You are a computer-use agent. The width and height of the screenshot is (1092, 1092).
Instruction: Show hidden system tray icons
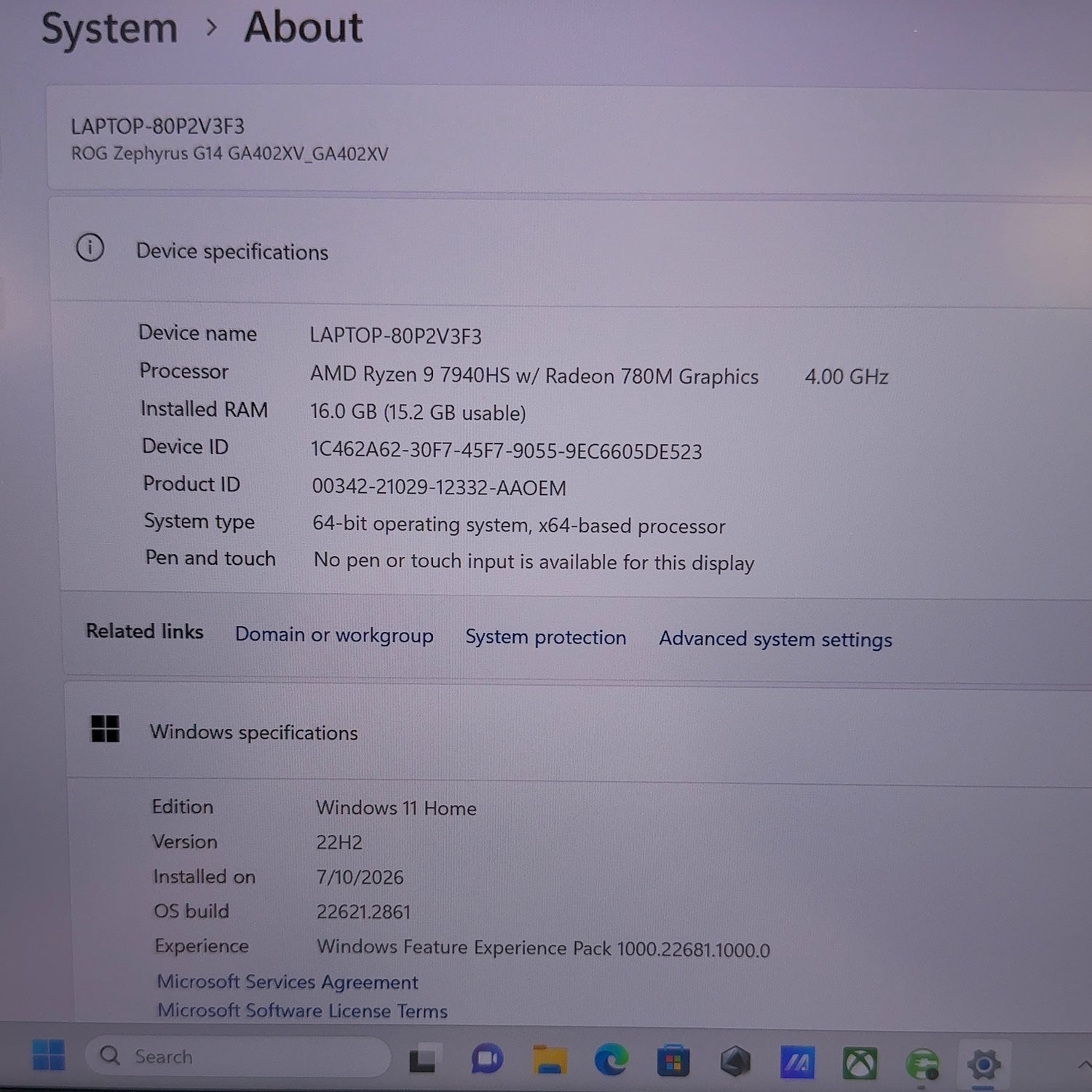point(1084,1066)
